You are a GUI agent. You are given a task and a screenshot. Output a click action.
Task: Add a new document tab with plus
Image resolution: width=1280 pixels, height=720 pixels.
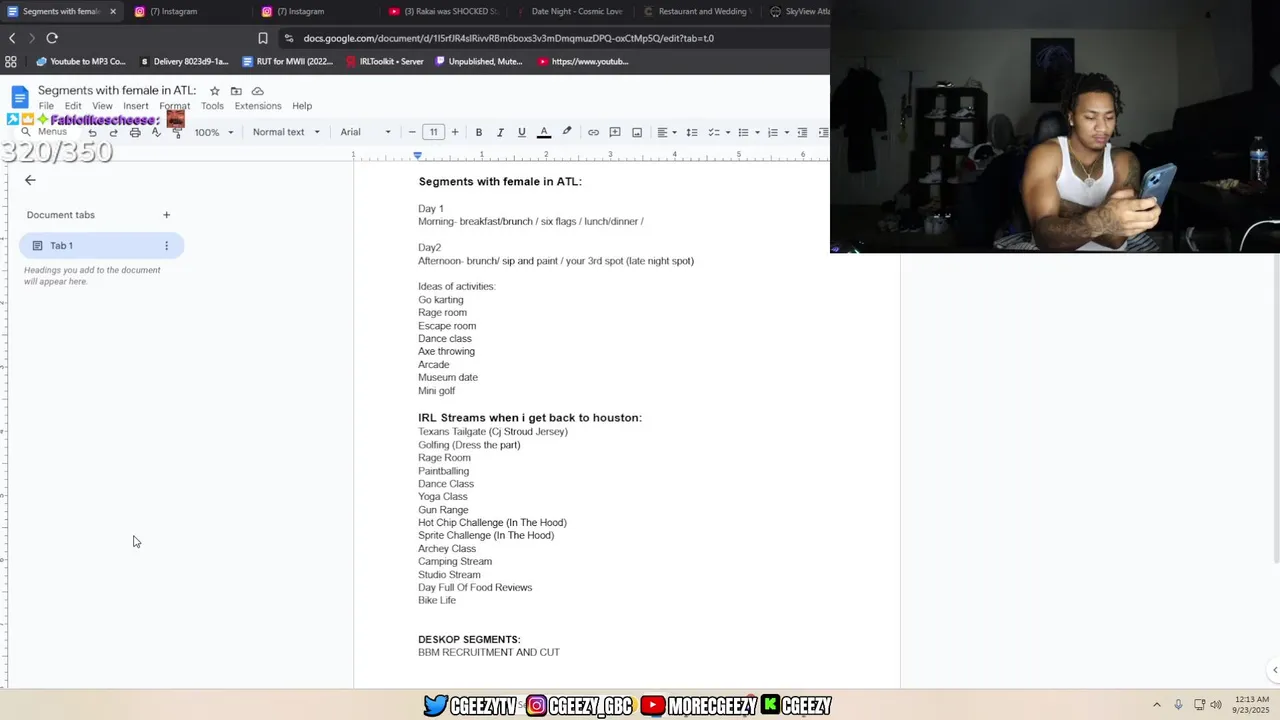166,215
